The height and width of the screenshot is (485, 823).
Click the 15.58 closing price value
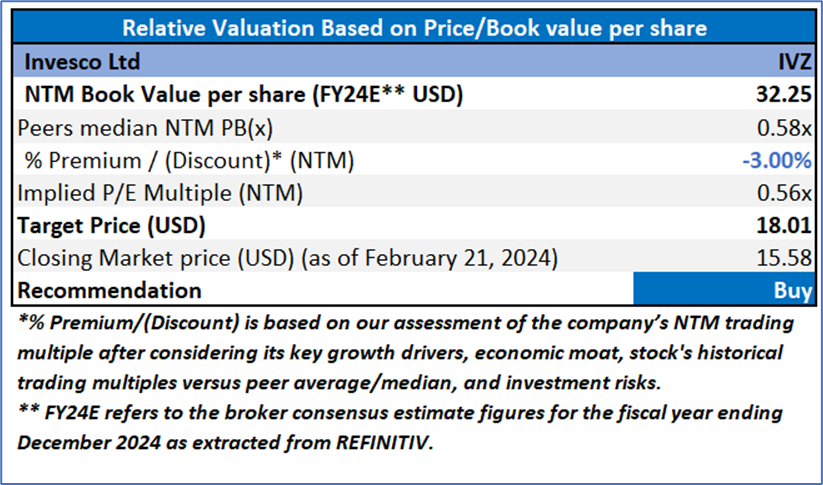784,258
